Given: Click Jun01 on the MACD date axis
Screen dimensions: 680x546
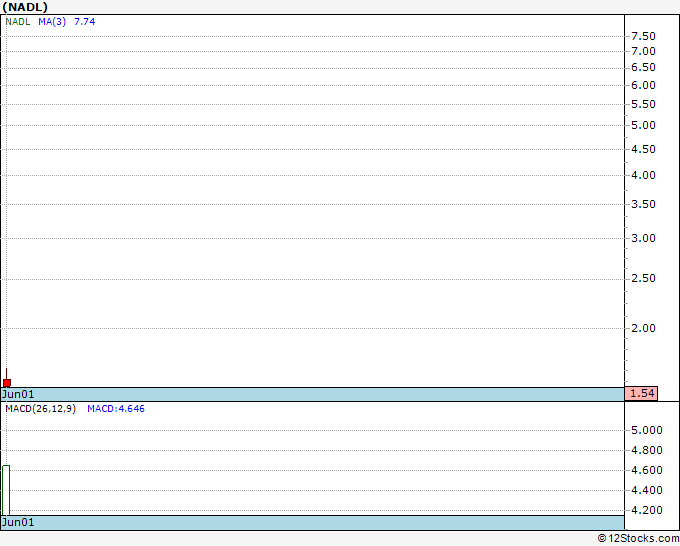Looking at the screenshot, I should pyautogui.click(x=18, y=522).
